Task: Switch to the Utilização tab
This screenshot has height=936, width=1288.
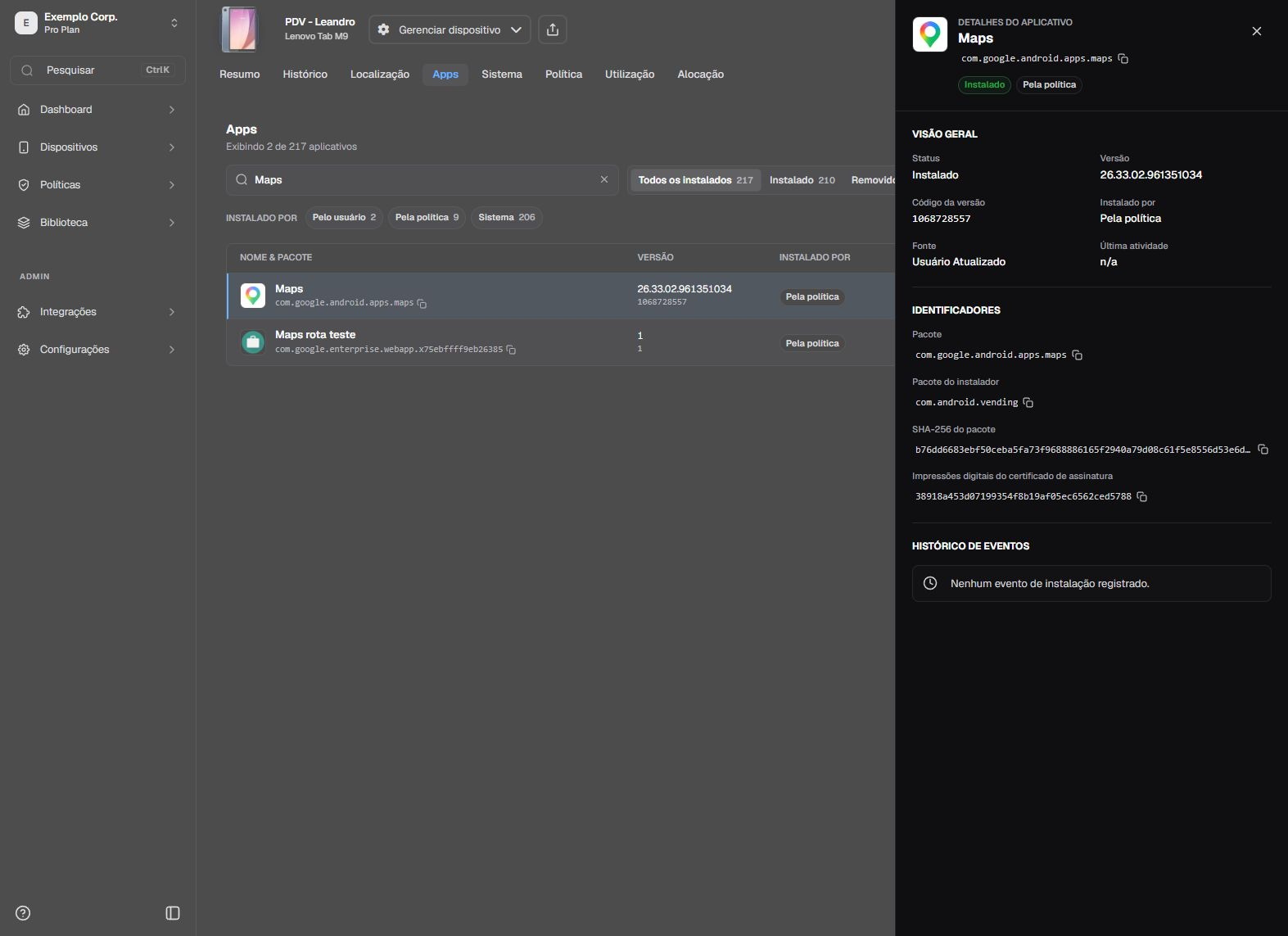Action: tap(630, 75)
